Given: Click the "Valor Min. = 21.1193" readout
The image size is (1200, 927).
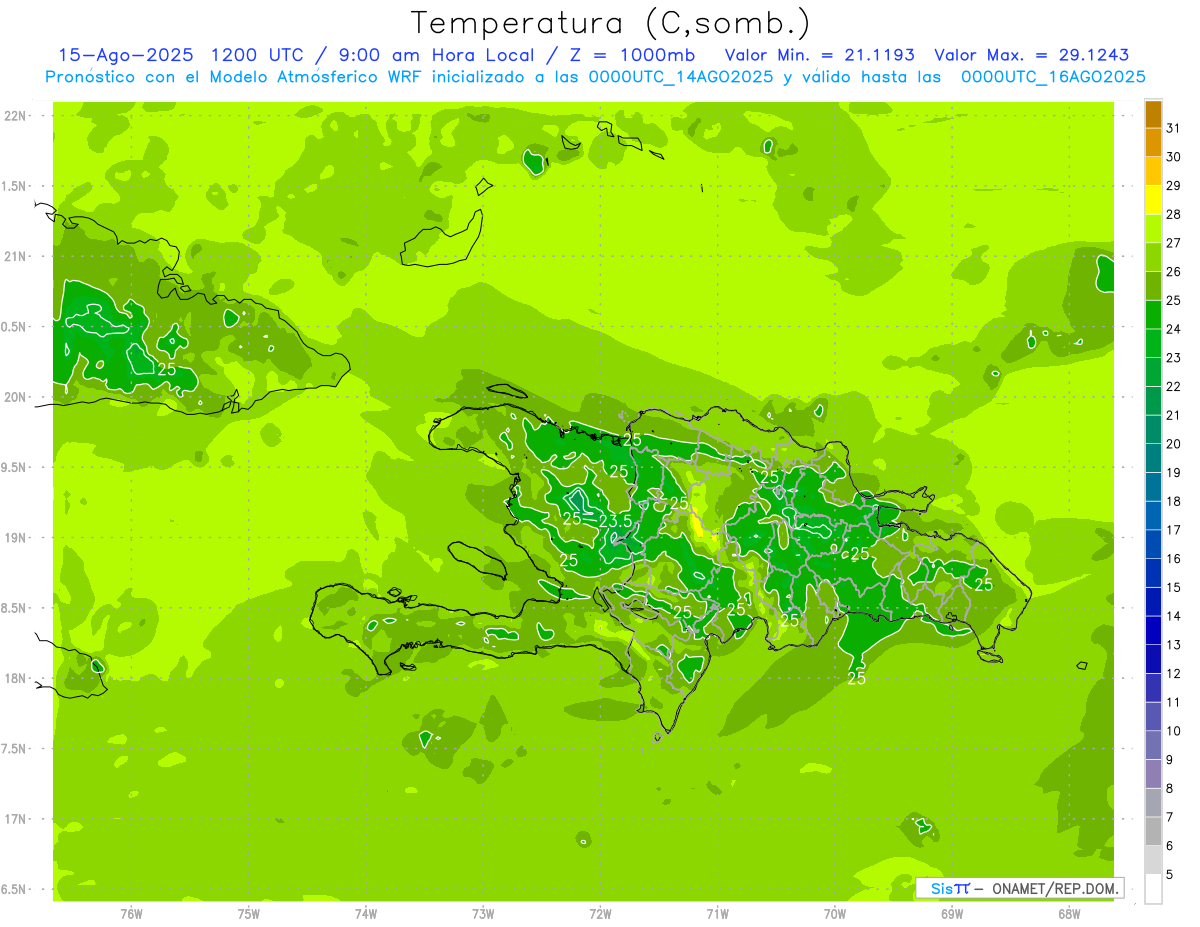Looking at the screenshot, I should (x=819, y=55).
